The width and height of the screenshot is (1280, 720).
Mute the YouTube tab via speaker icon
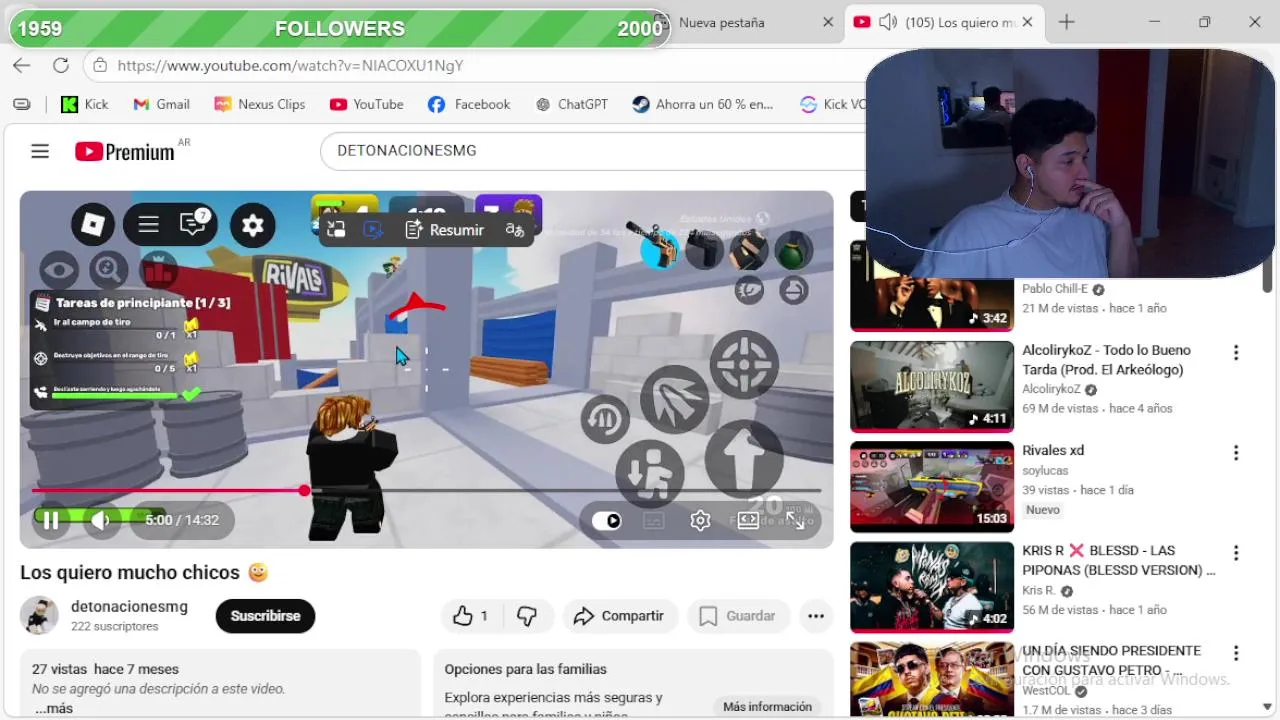tap(887, 22)
